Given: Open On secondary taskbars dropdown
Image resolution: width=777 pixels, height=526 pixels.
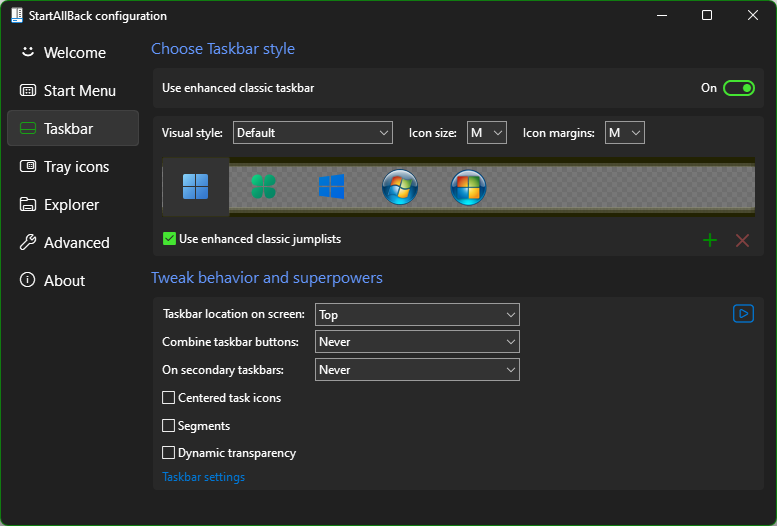Looking at the screenshot, I should (x=417, y=370).
